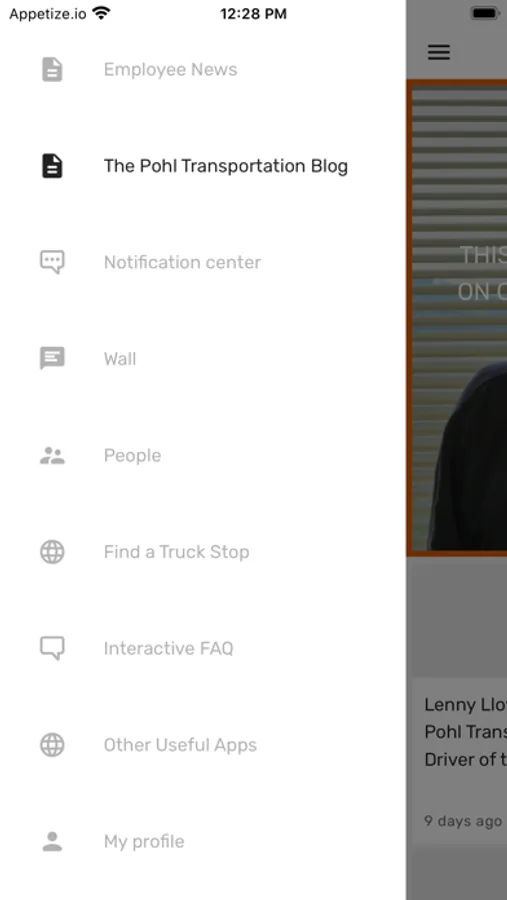Open the Lenny Lloyd article card
Viewport: 507px width, 900px height.
coord(460,761)
